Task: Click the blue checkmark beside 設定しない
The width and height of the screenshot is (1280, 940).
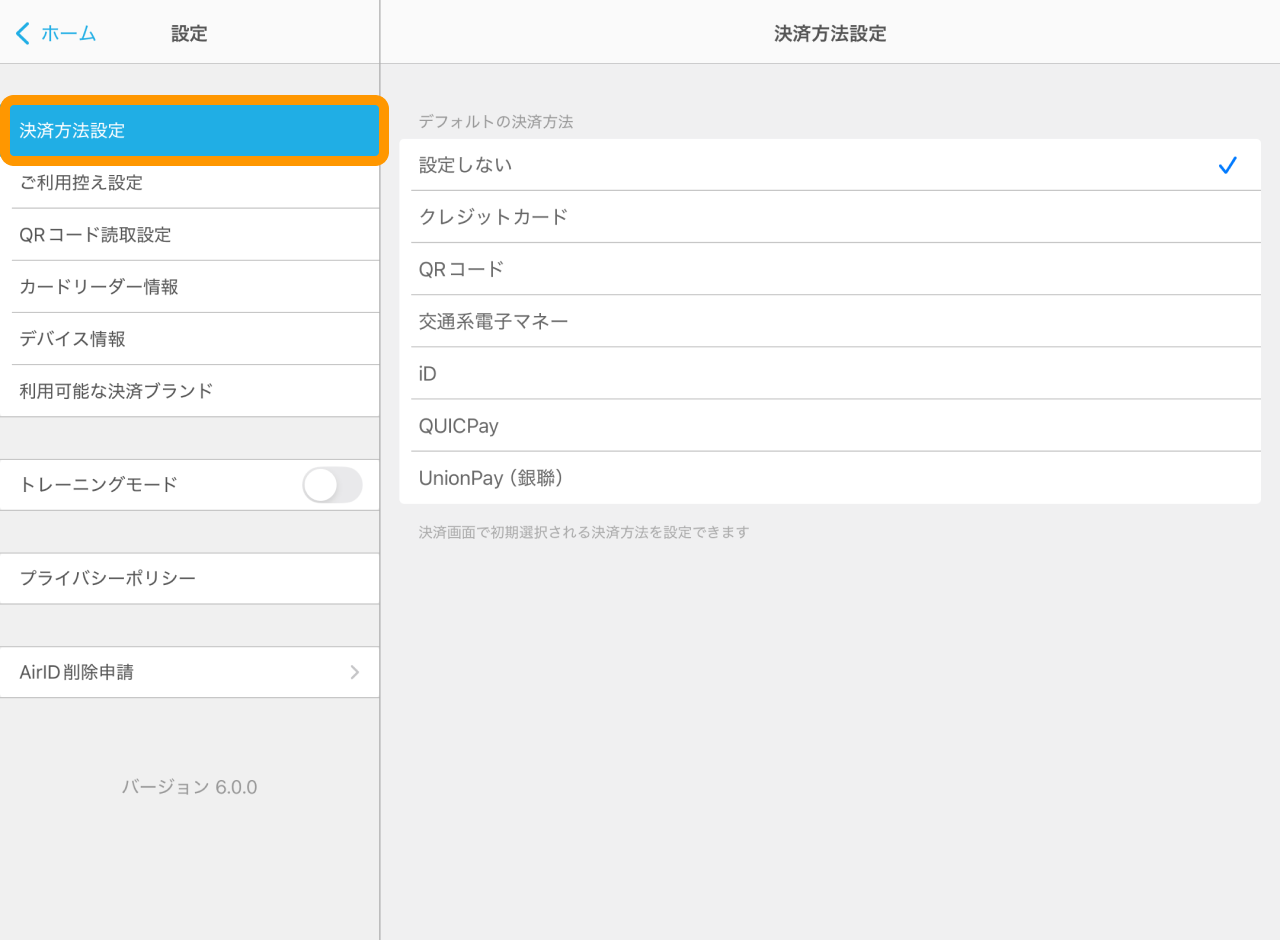Action: [1227, 165]
